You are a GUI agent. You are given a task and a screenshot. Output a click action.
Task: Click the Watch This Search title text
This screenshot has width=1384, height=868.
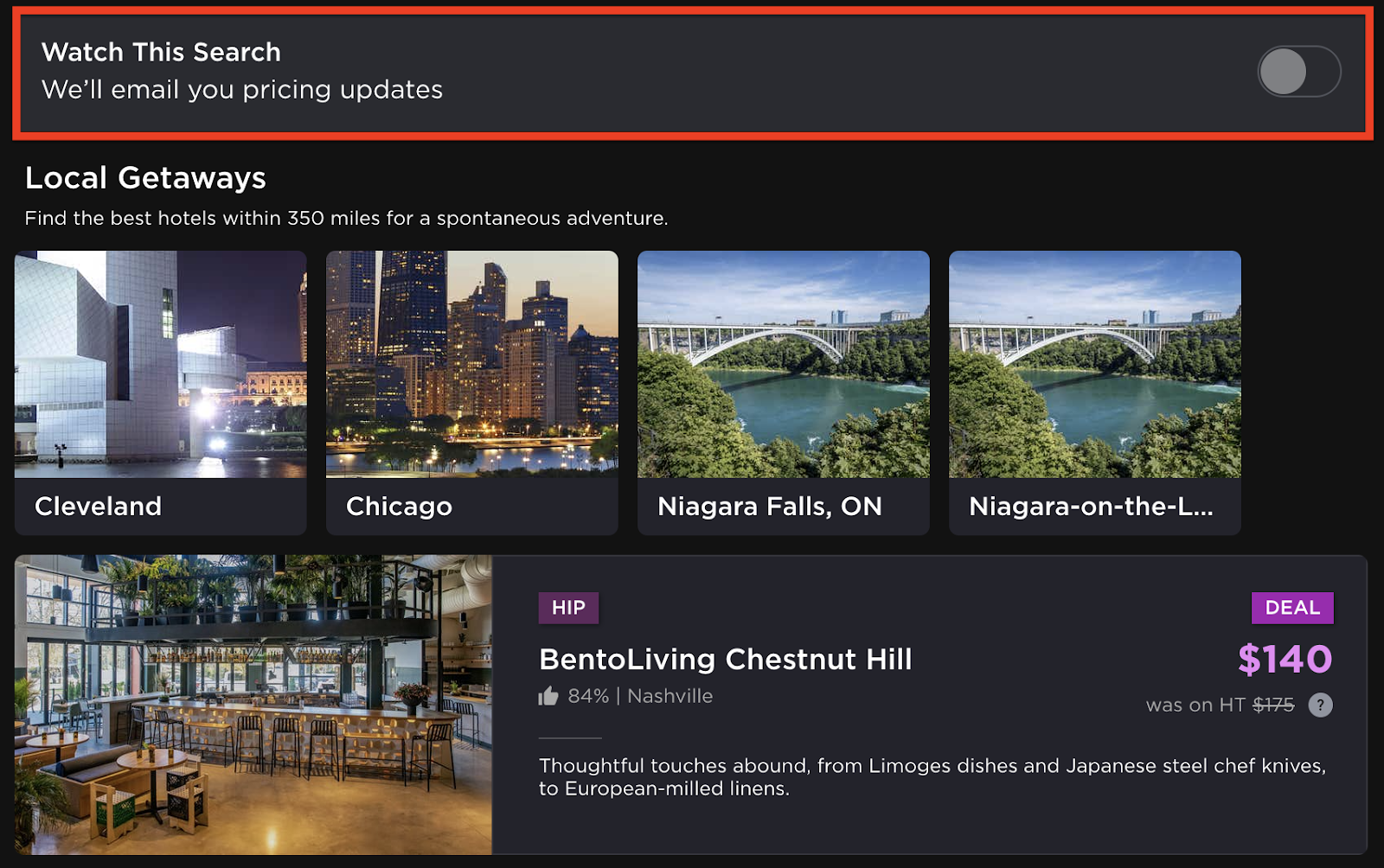(x=161, y=52)
